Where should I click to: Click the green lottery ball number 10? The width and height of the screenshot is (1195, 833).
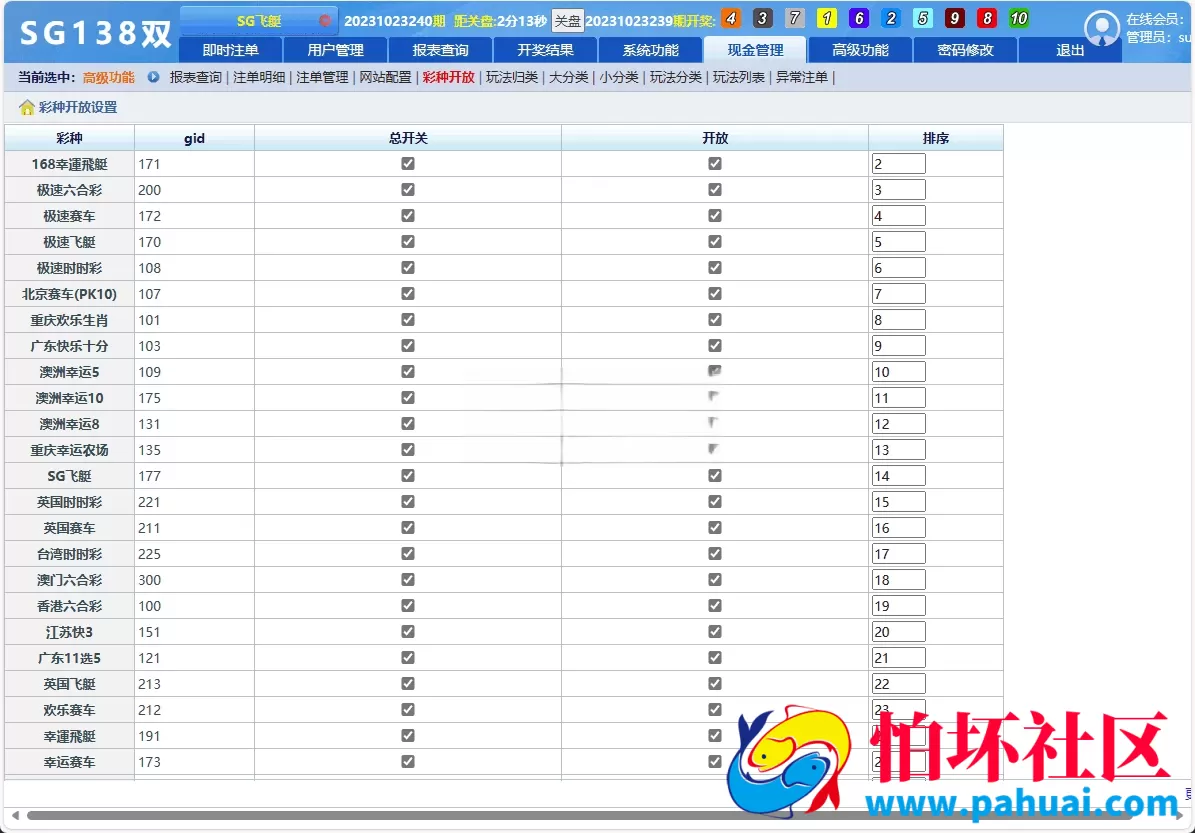tap(1018, 18)
